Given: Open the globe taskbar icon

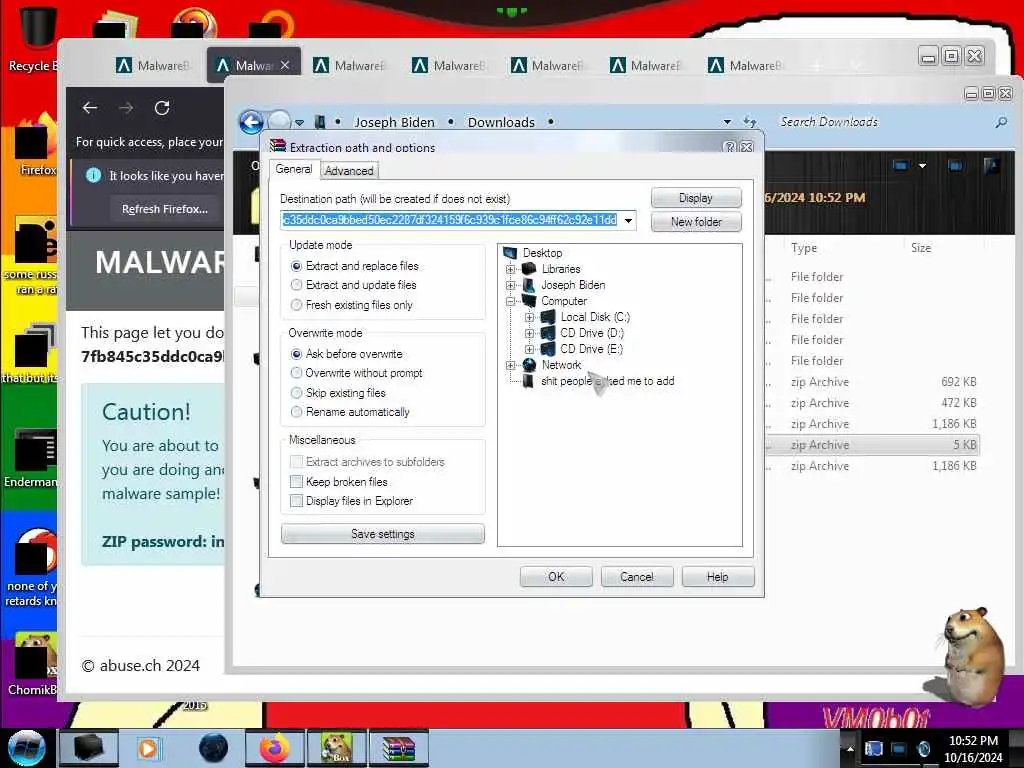Looking at the screenshot, I should (214, 748).
